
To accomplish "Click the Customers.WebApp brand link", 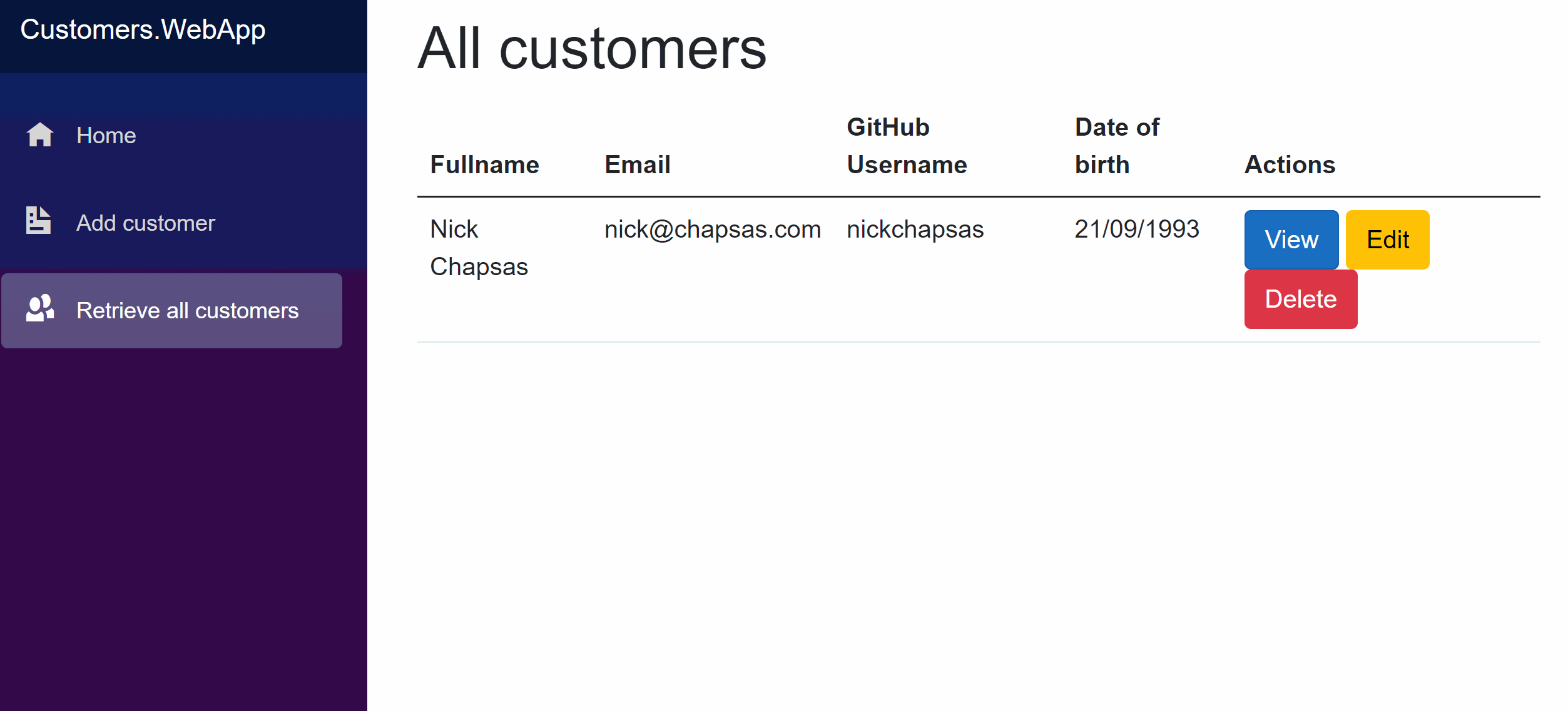I will pyautogui.click(x=143, y=30).
